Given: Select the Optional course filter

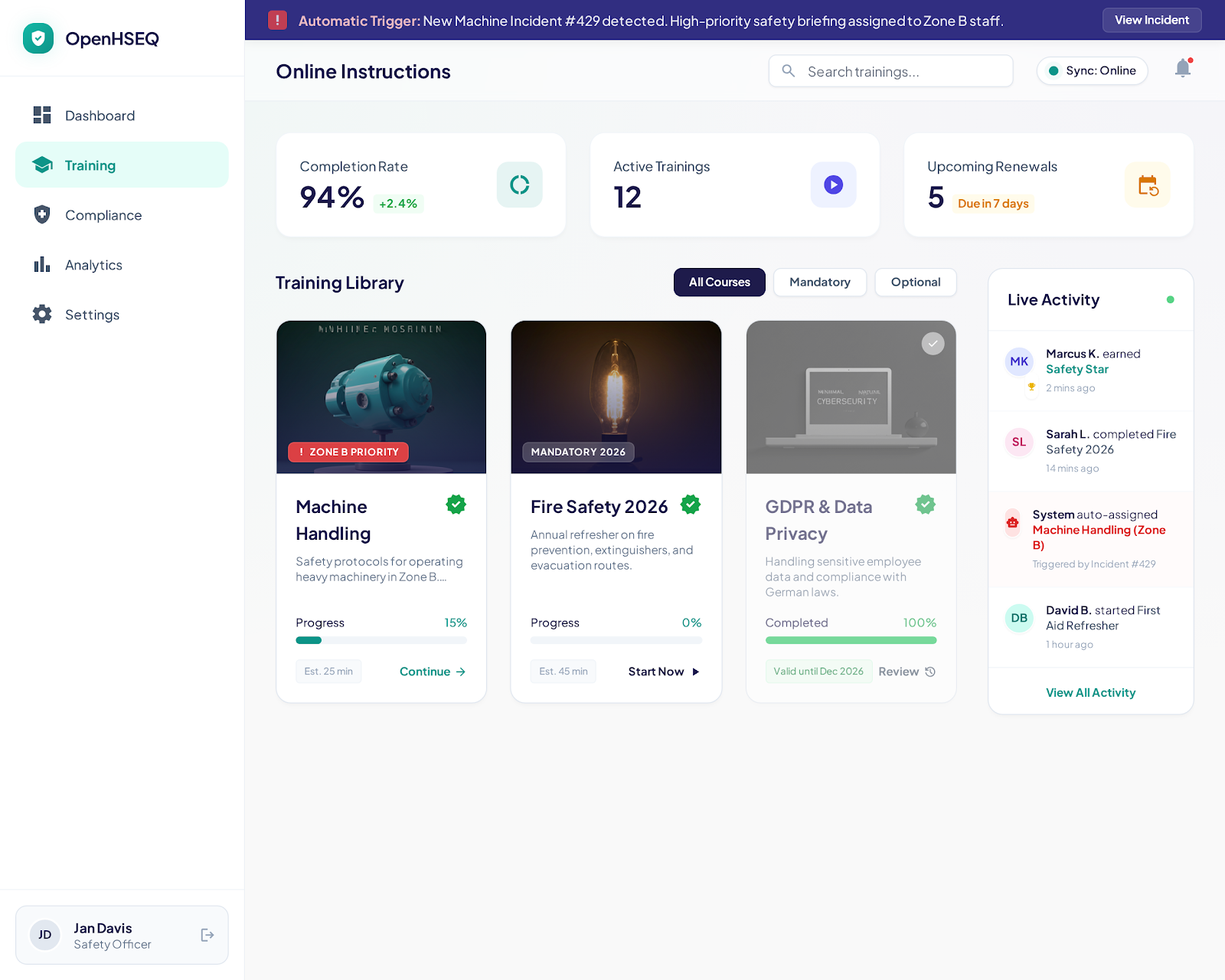Looking at the screenshot, I should (915, 283).
